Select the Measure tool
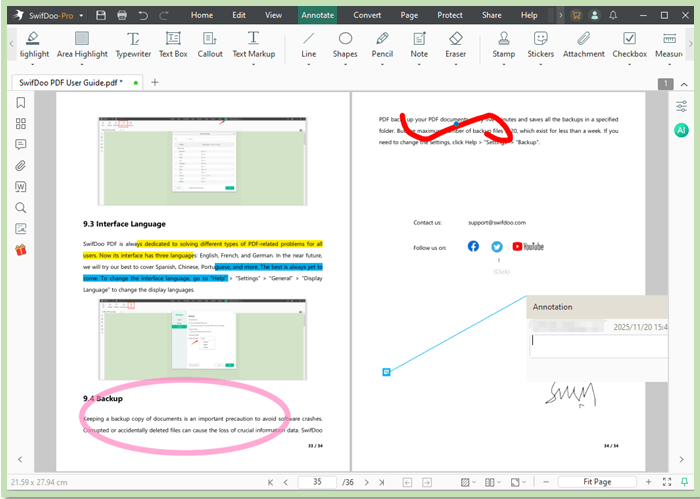Image resolution: width=700 pixels, height=499 pixels. click(669, 45)
